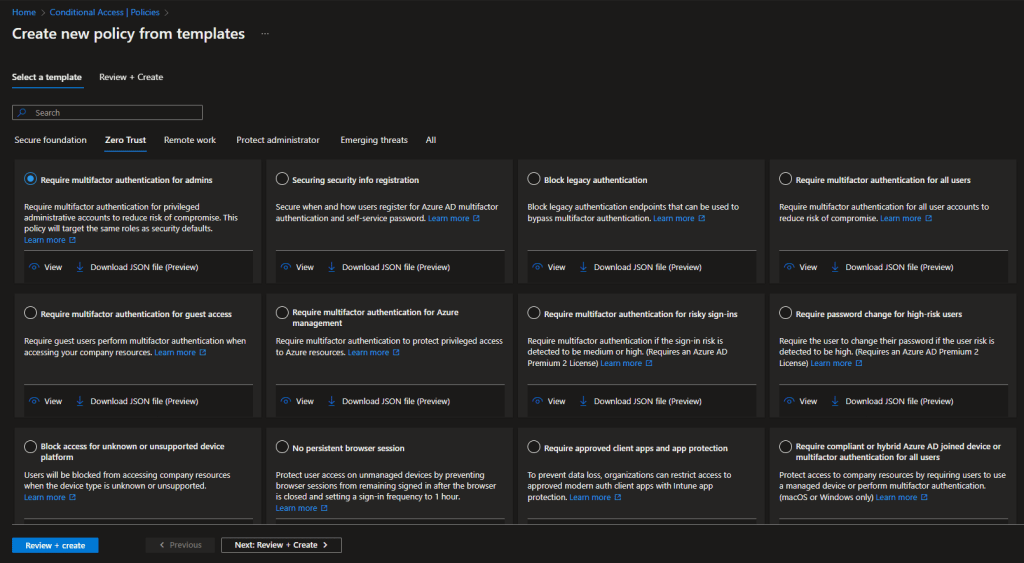Open Learn more link for Block legacy authentication
The width and height of the screenshot is (1024, 563).
tap(673, 218)
